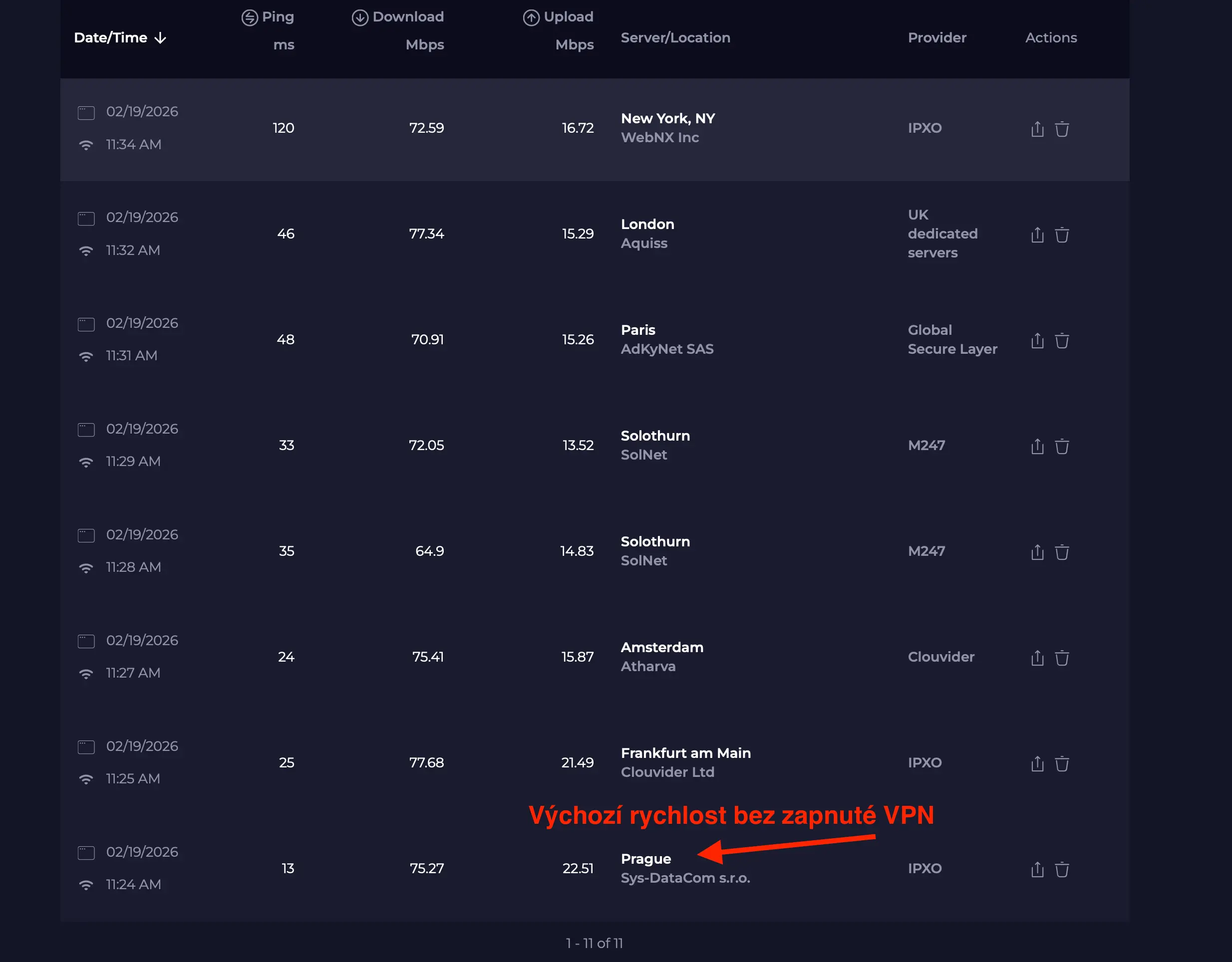1232x962 pixels.
Task: Click the Server/Location column header
Action: coord(675,38)
